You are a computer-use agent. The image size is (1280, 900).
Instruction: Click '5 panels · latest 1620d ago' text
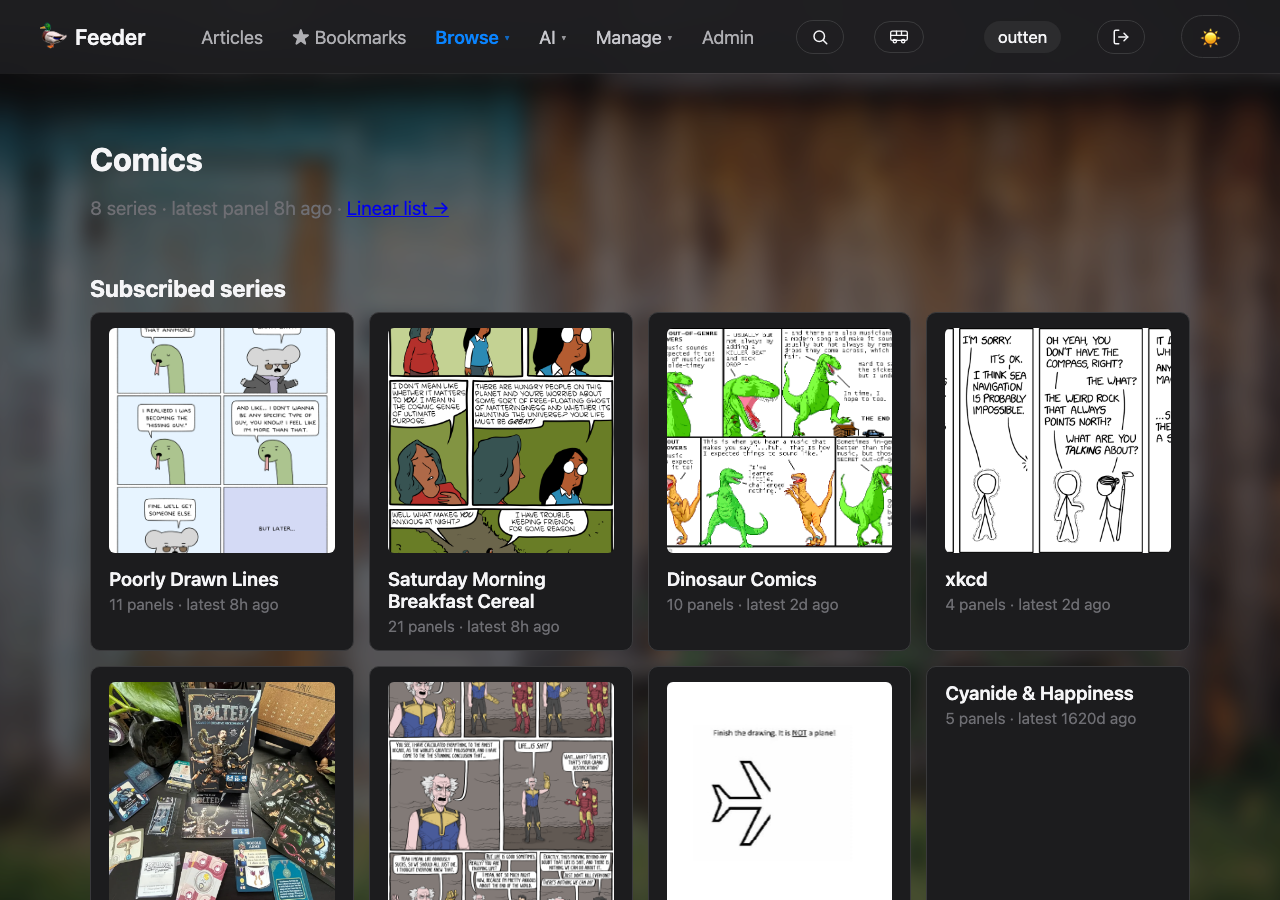(1041, 719)
